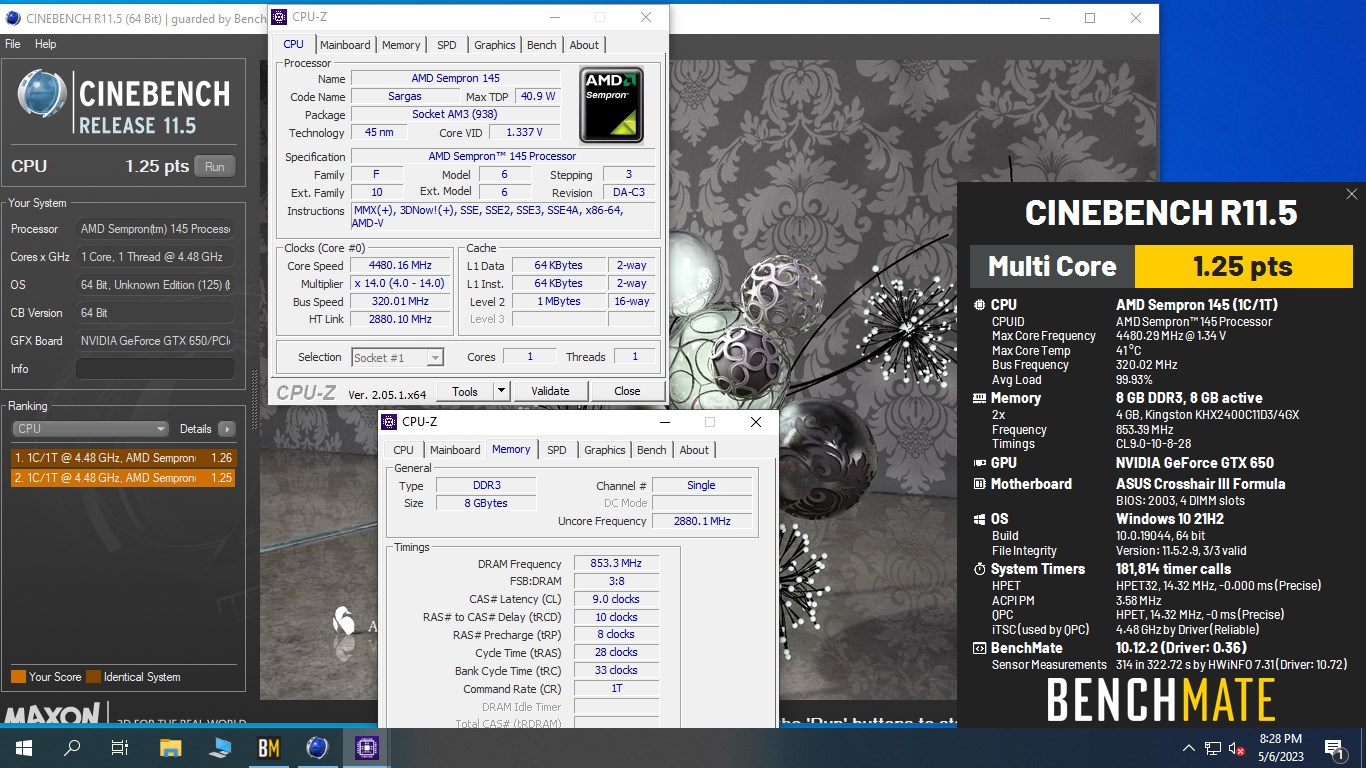The height and width of the screenshot is (768, 1366).
Task: Open Bench tab in lower CPU-Z
Action: coord(652,450)
